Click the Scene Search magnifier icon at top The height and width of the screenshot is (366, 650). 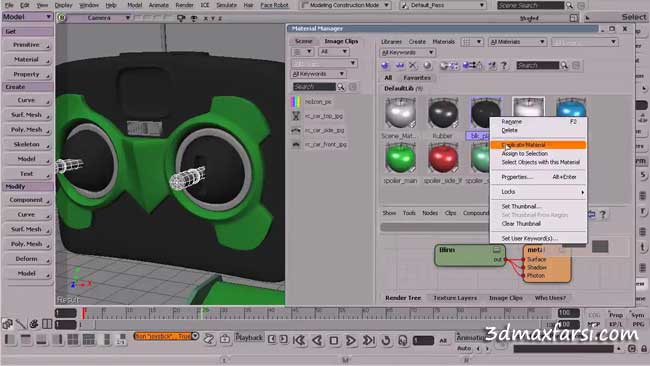click(x=570, y=5)
